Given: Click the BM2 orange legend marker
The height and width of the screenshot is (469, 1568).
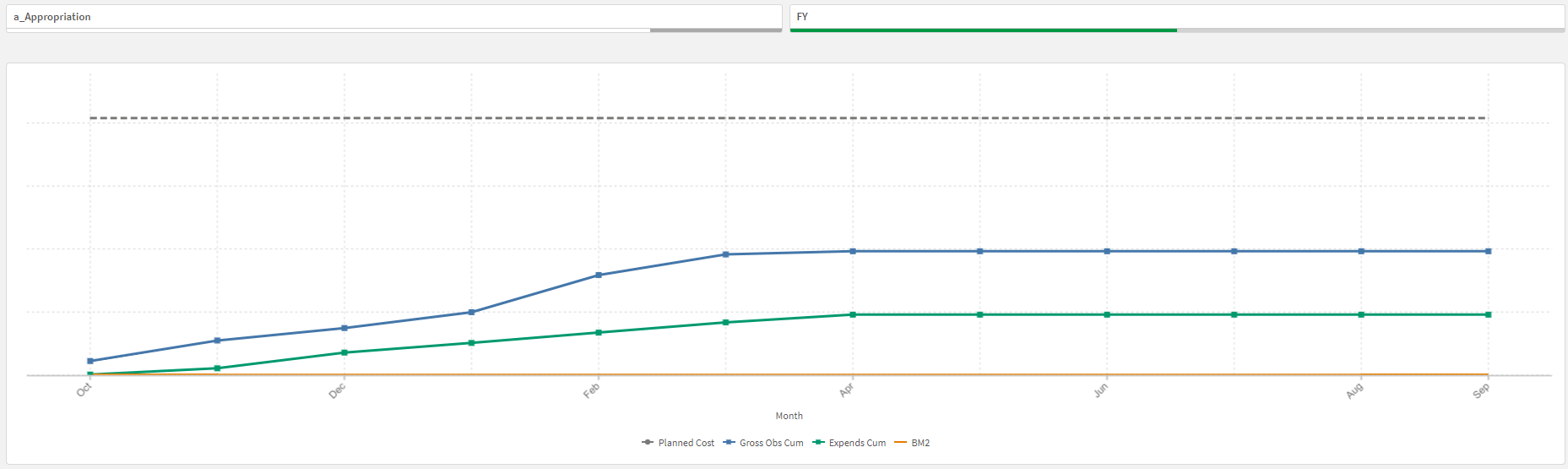Looking at the screenshot, I should point(900,442).
